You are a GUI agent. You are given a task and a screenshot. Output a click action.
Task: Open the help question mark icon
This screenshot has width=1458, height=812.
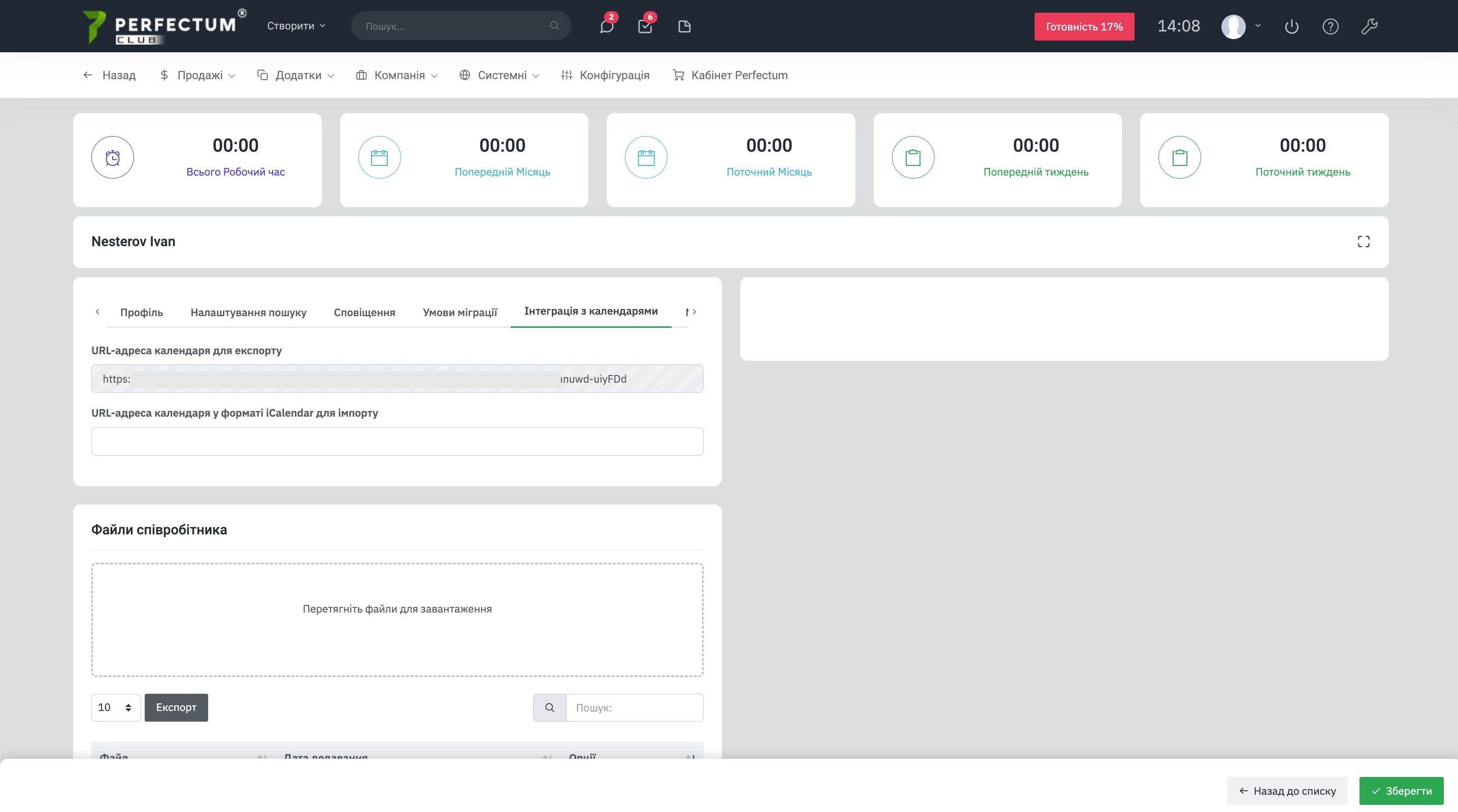1330,26
